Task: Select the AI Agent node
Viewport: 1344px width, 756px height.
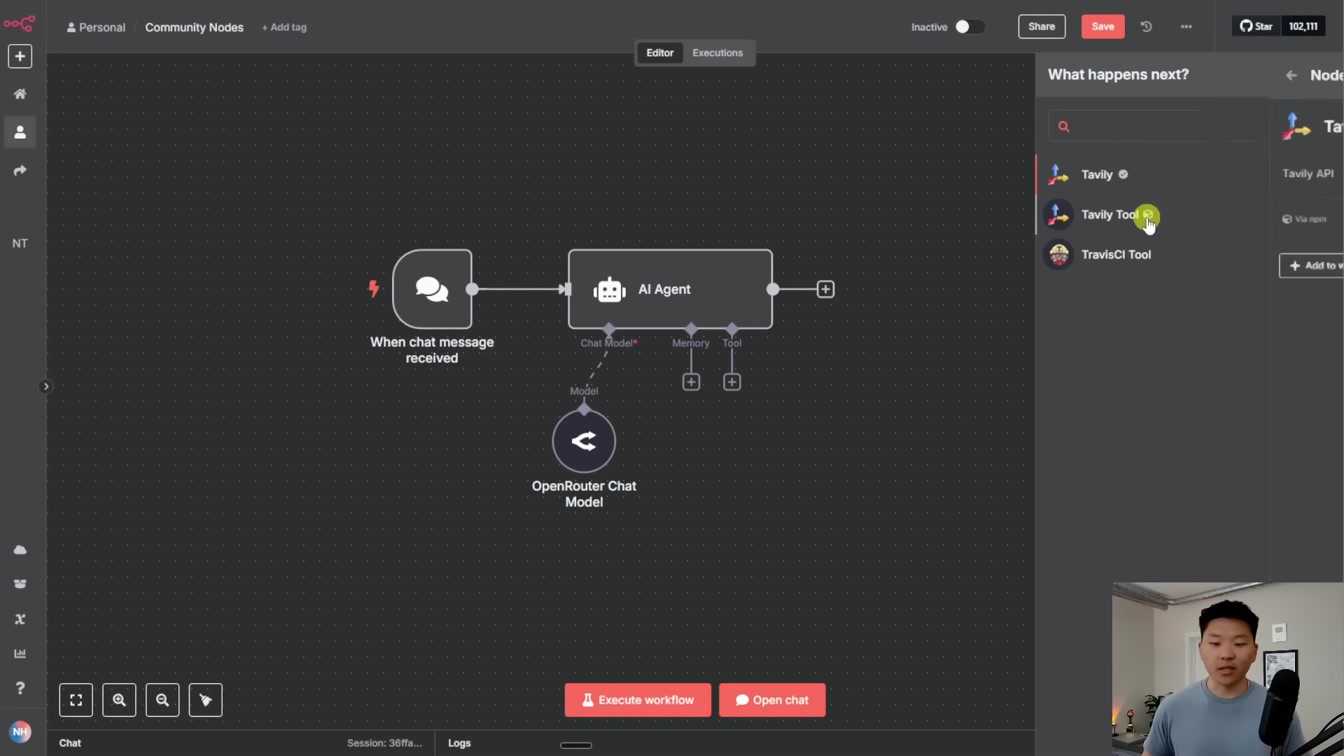Action: click(670, 289)
